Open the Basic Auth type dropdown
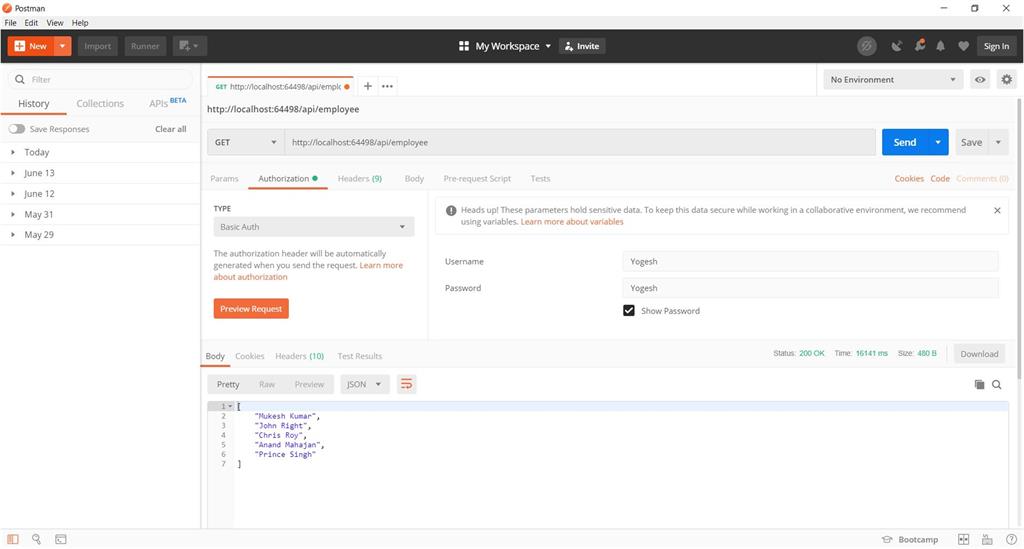The image size is (1024, 549). pos(313,227)
